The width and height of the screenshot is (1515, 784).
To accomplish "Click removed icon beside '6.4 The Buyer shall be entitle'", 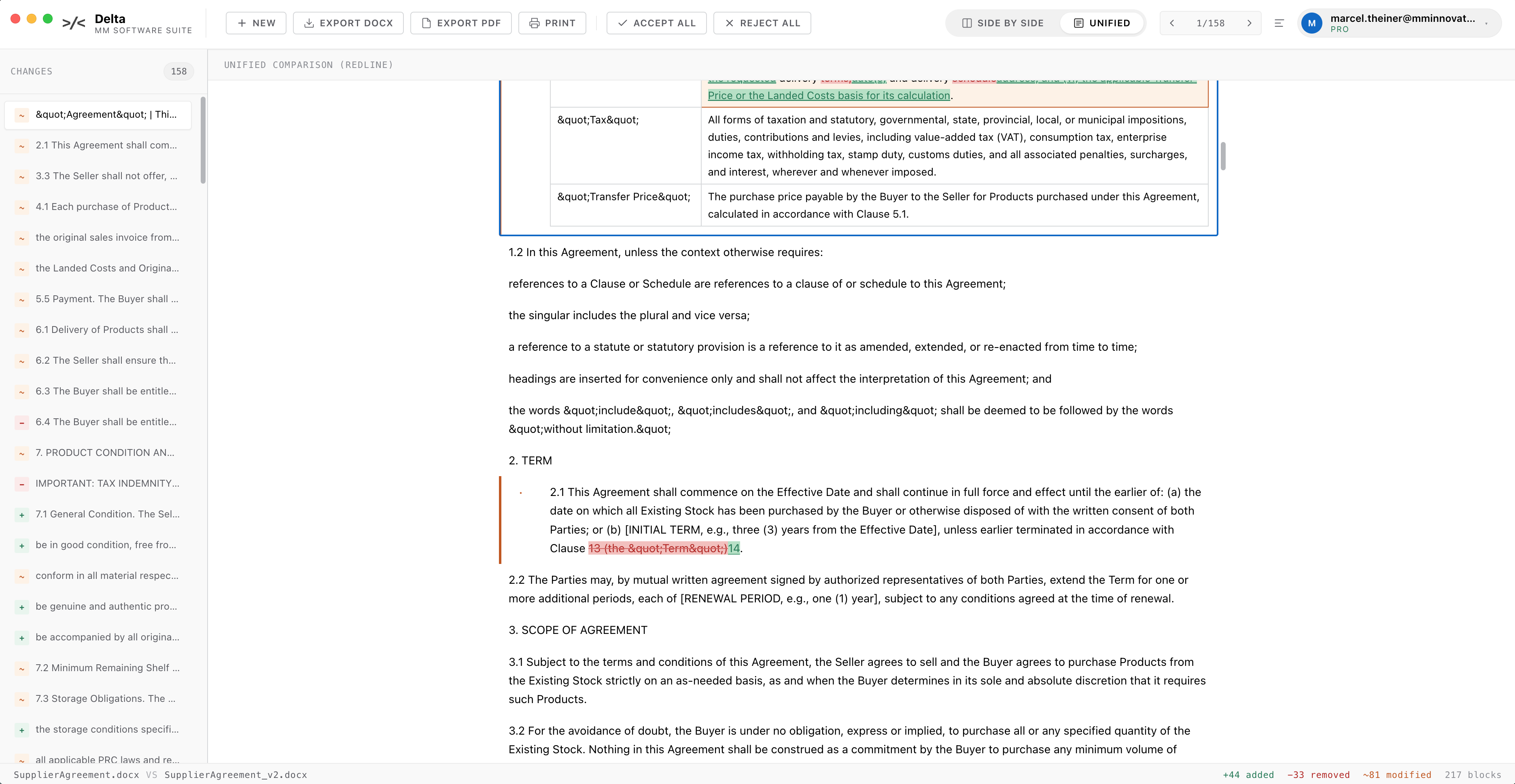I will (22, 422).
